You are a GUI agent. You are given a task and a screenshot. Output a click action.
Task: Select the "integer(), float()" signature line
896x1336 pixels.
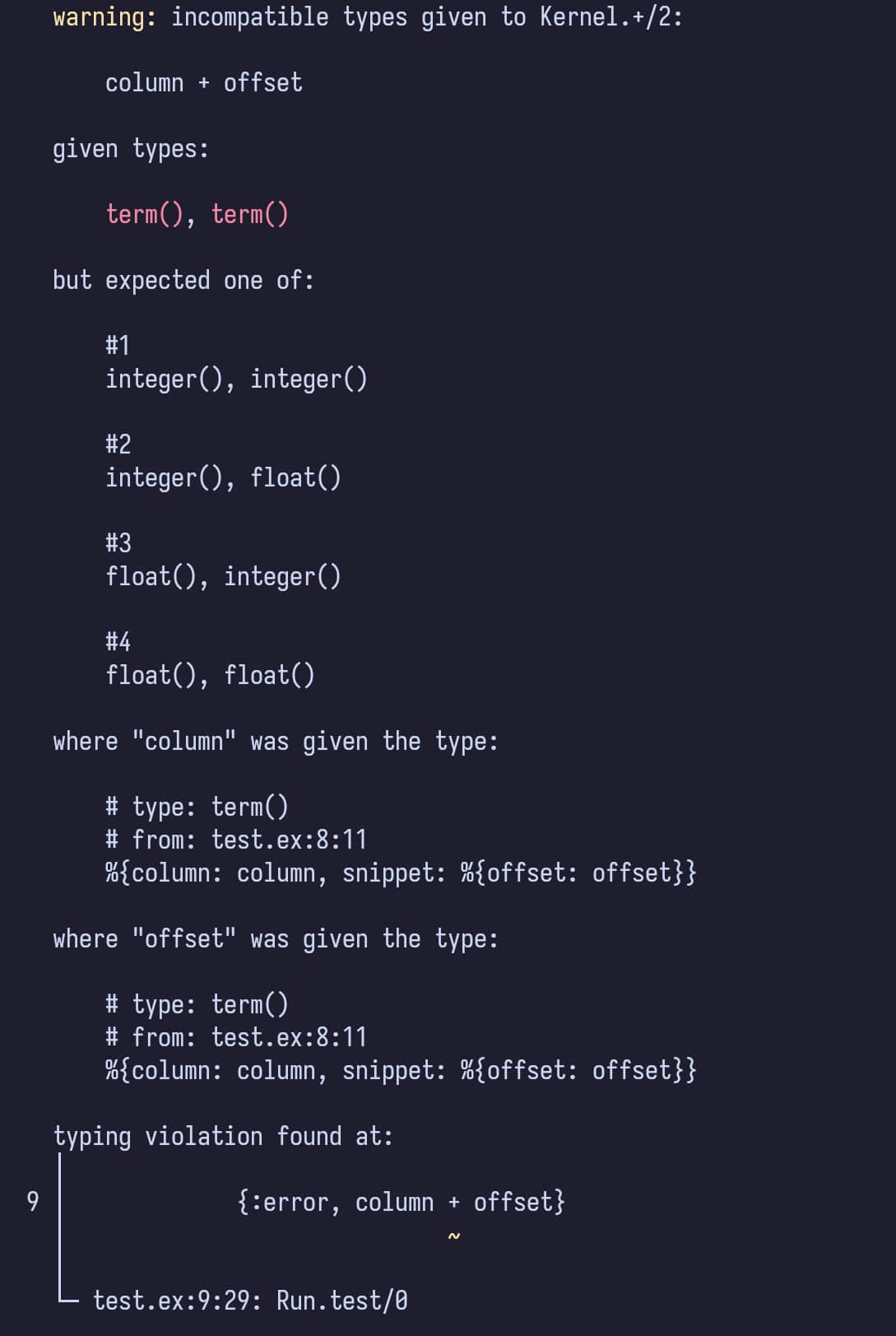point(223,478)
